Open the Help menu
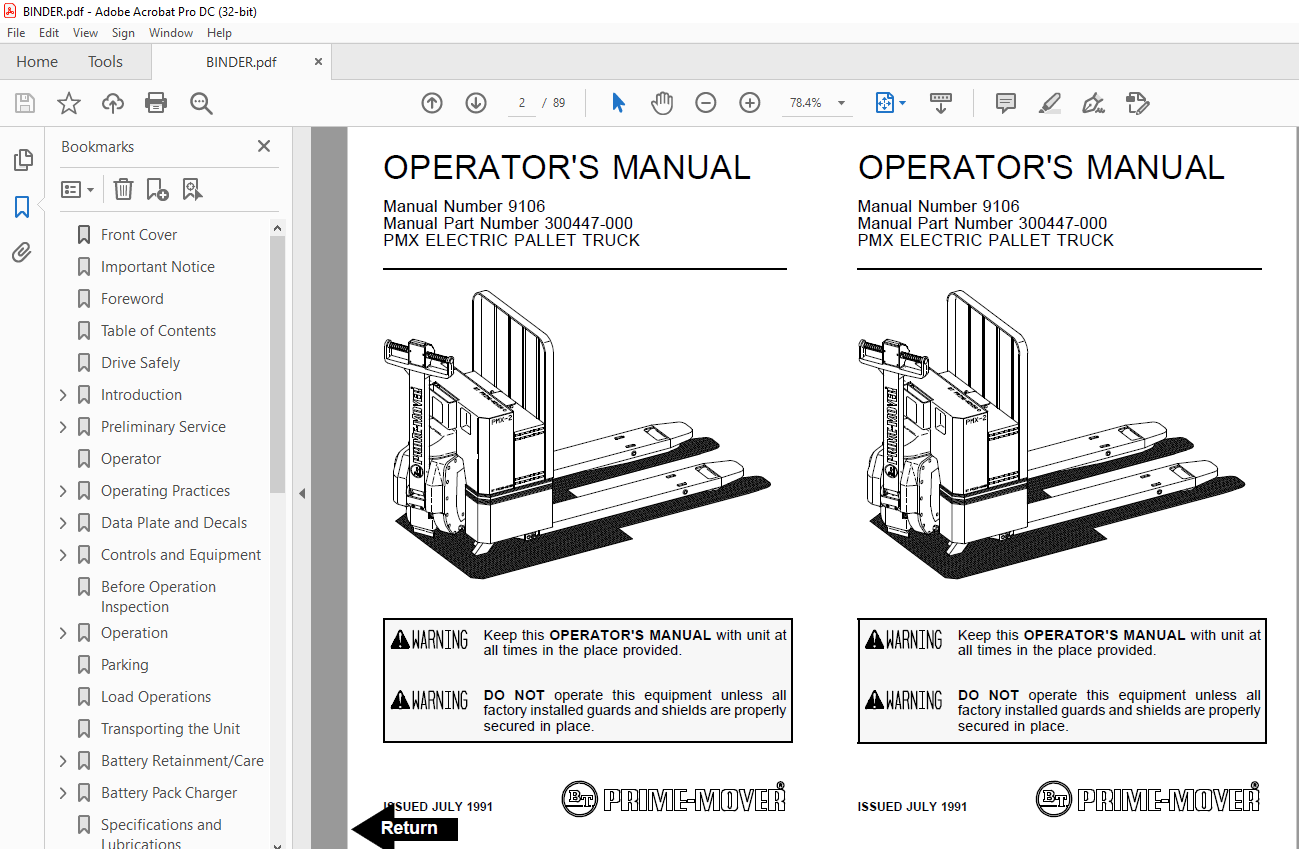Viewport: 1299px width, 849px height. [x=219, y=33]
